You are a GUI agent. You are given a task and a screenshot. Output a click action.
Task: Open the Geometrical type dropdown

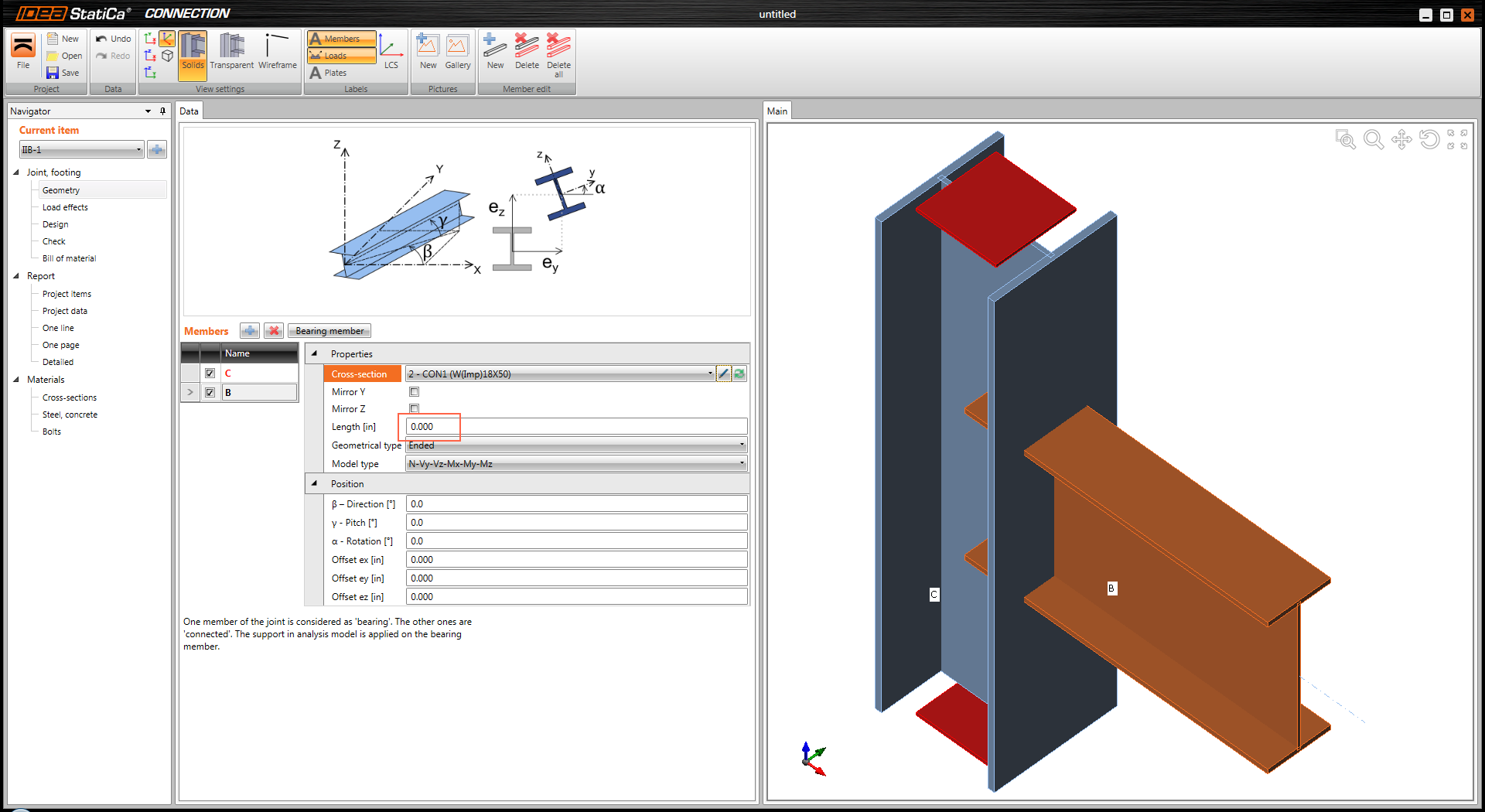576,445
